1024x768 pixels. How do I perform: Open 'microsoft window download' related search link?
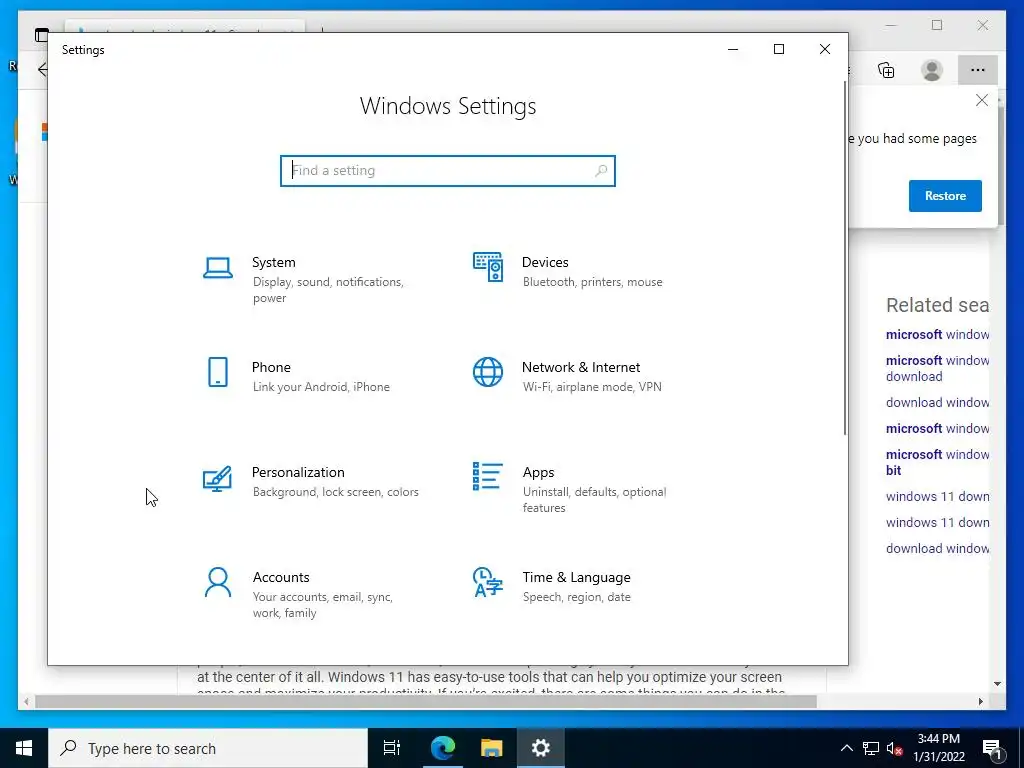(937, 368)
